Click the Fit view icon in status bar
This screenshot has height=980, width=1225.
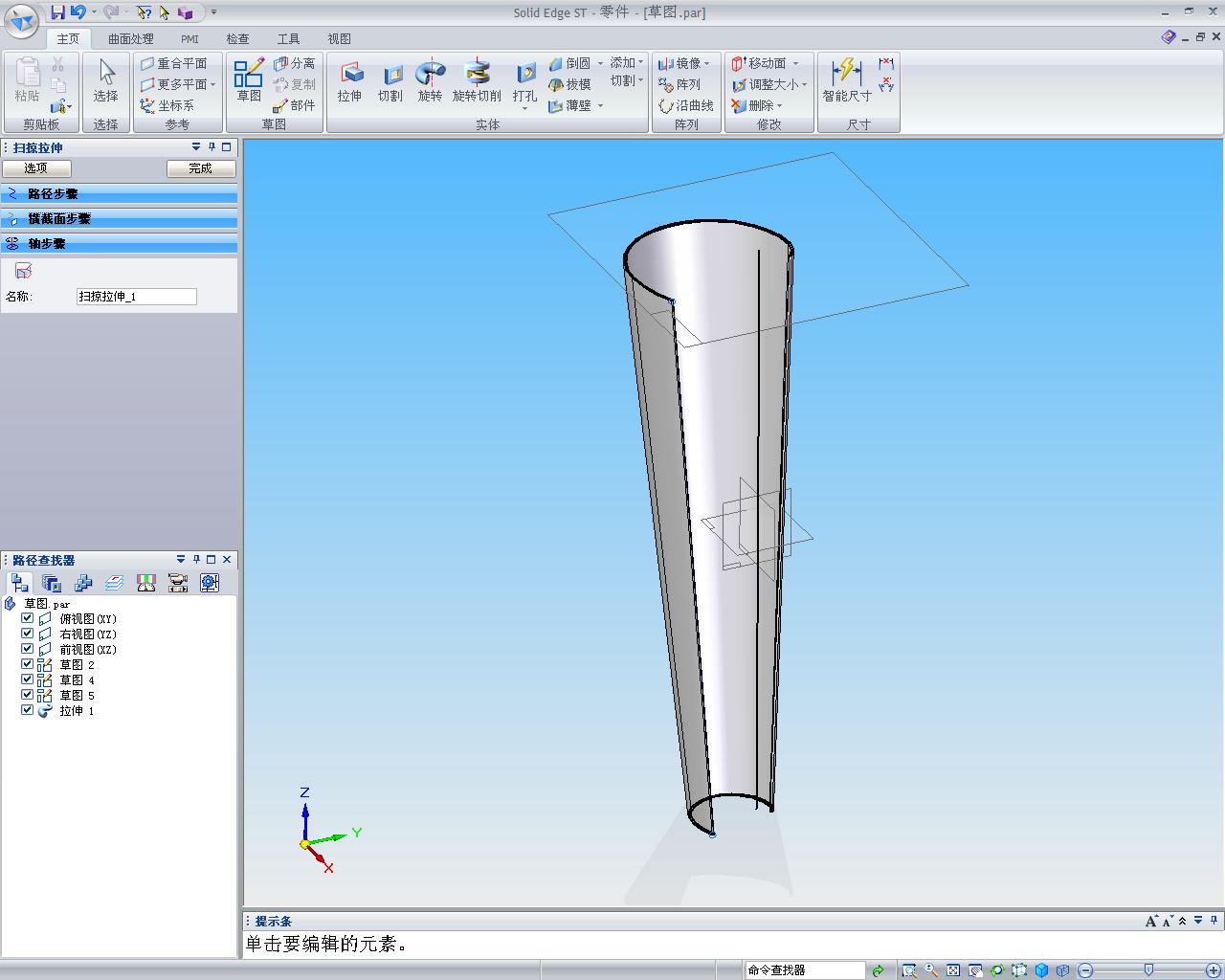[953, 970]
